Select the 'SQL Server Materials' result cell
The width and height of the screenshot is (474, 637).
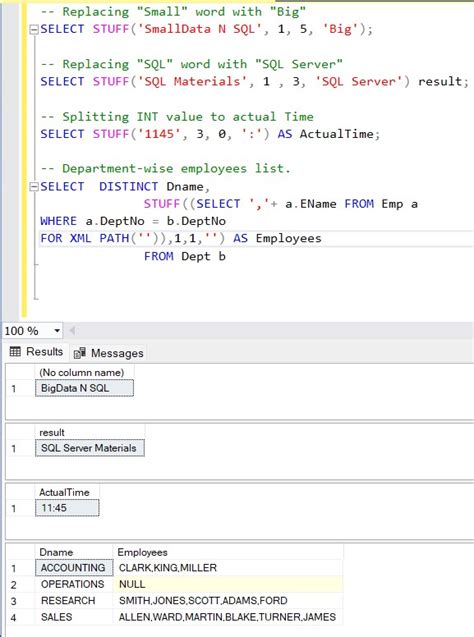(x=90, y=448)
